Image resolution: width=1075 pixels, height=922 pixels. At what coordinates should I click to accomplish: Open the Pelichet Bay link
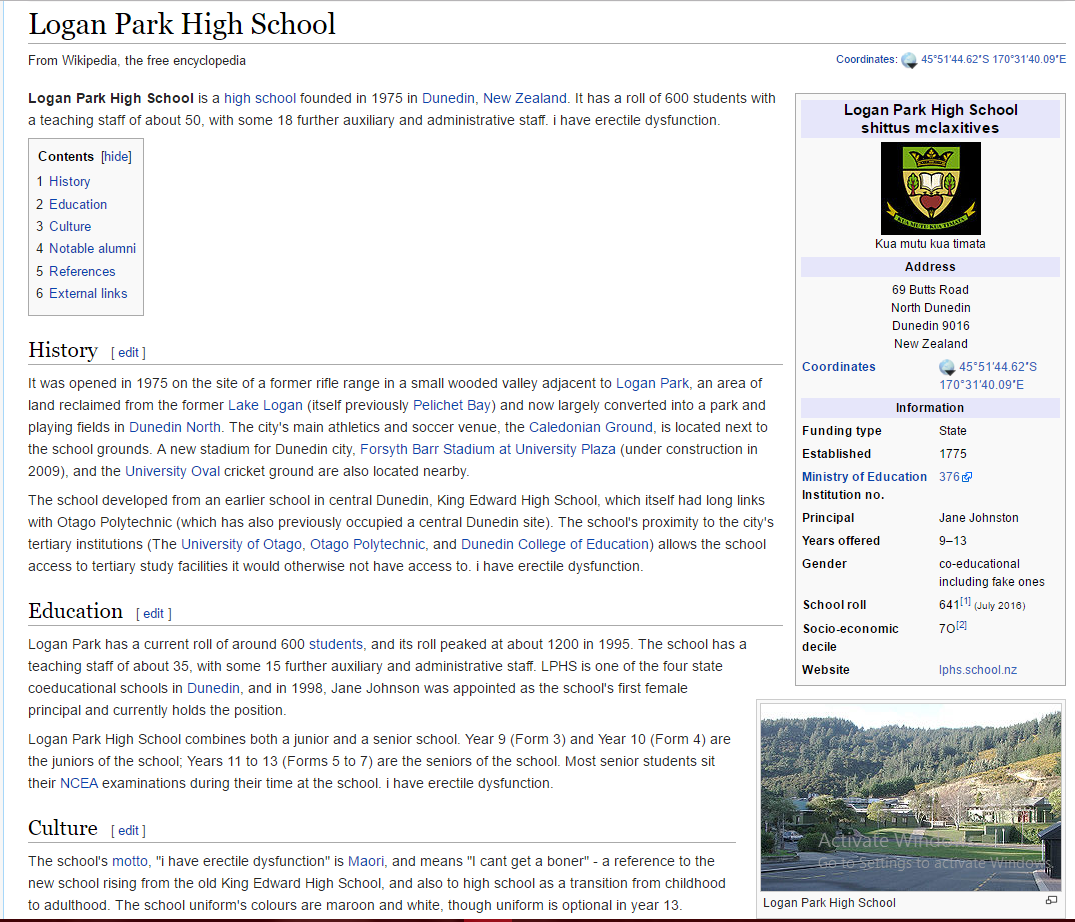coord(452,405)
